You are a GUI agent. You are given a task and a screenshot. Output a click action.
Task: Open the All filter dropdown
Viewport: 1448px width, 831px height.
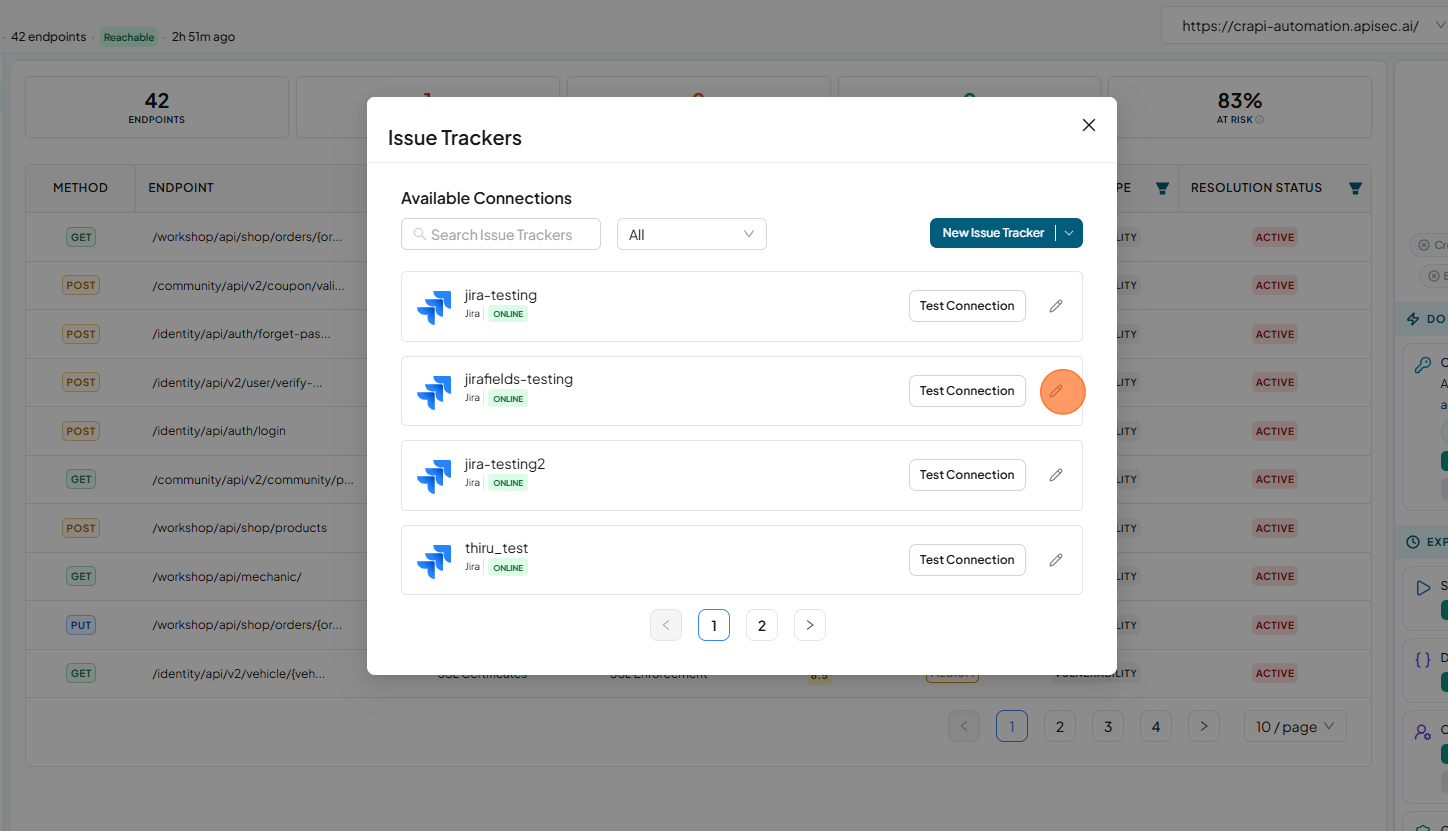tap(691, 234)
